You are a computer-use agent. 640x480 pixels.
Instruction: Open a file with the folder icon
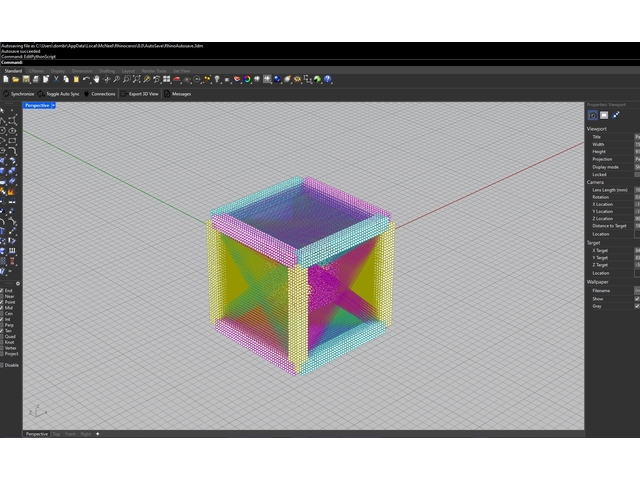click(x=16, y=79)
